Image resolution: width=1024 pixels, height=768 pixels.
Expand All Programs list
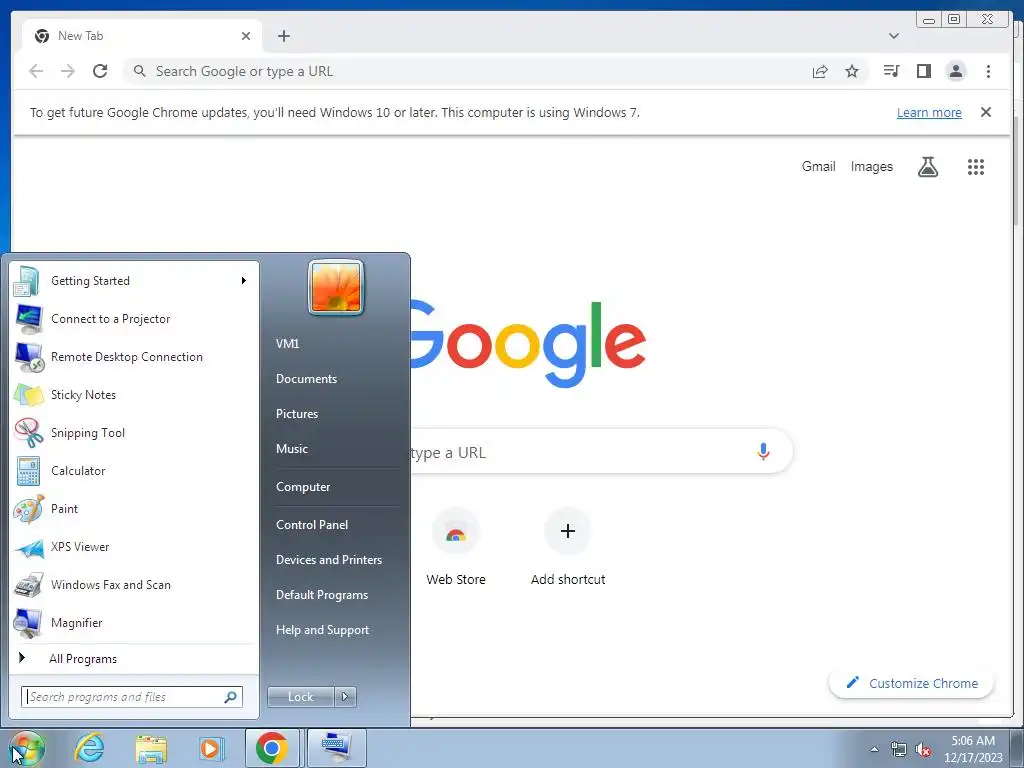(134, 658)
